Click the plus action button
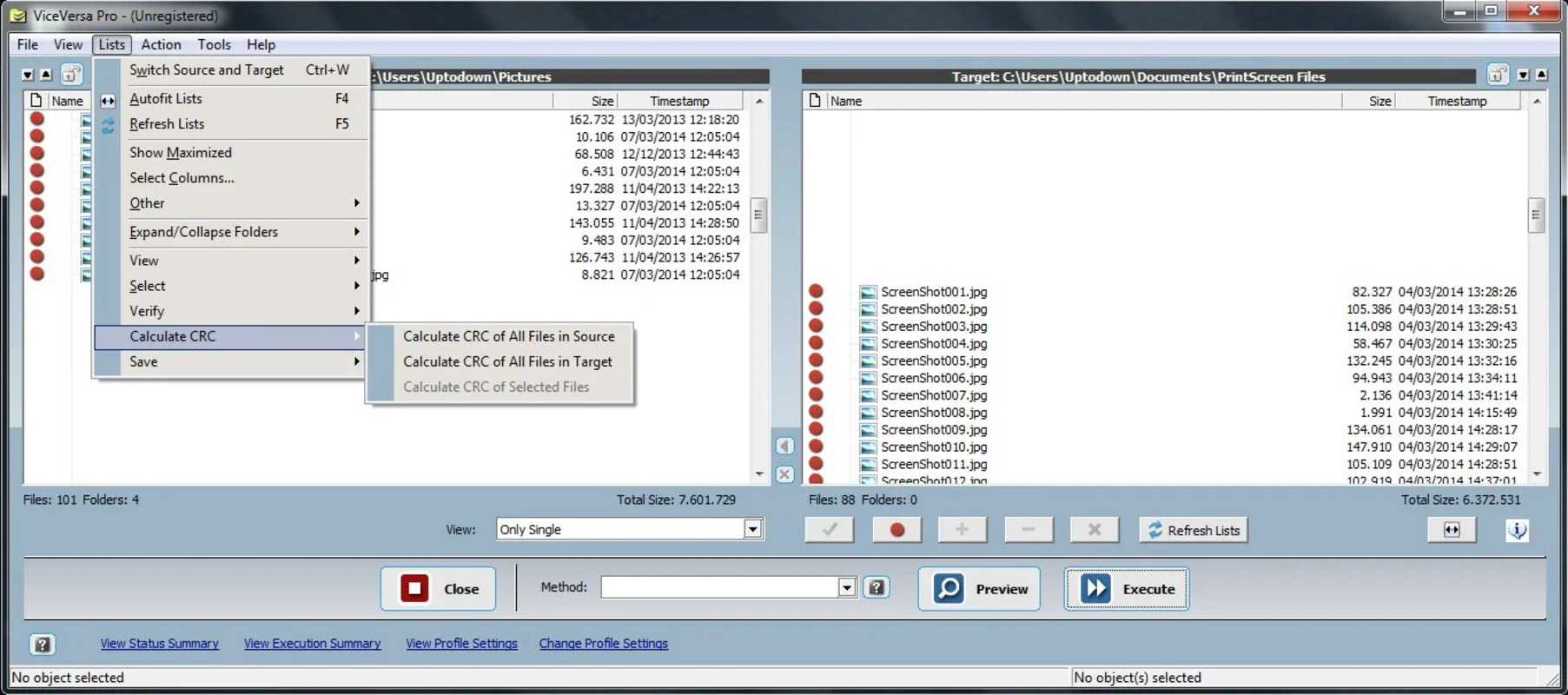The image size is (1568, 695). pos(962,530)
